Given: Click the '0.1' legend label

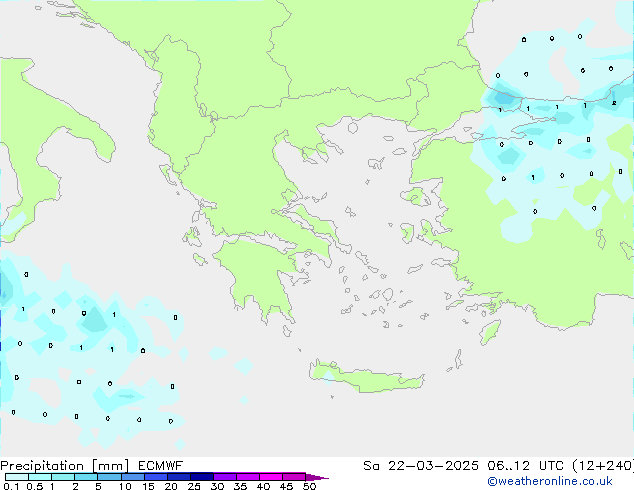Looking at the screenshot, I should coord(11,486).
